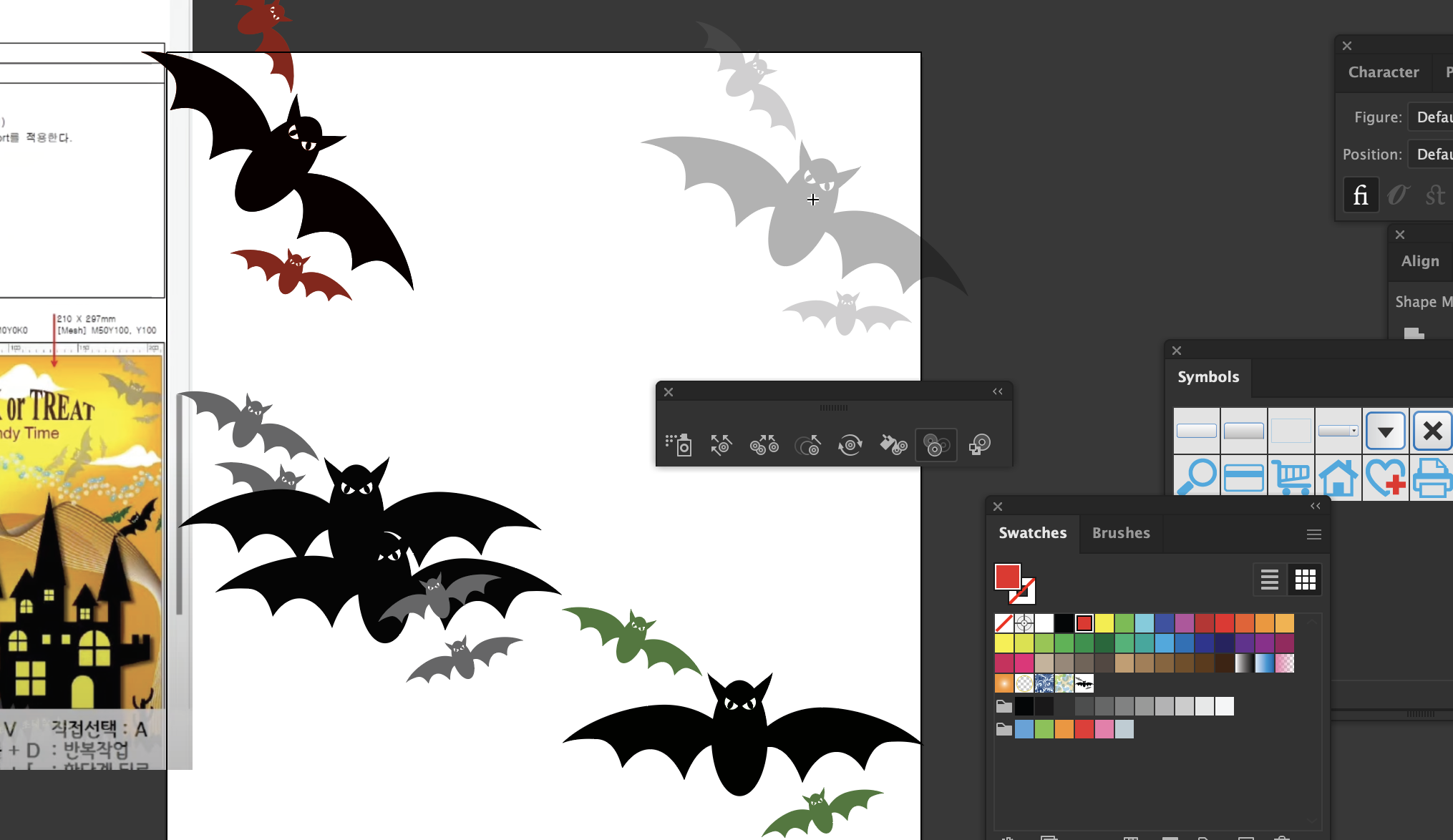The width and height of the screenshot is (1453, 840).
Task: Open Swatches panel hamburger menu
Action: coord(1313,534)
